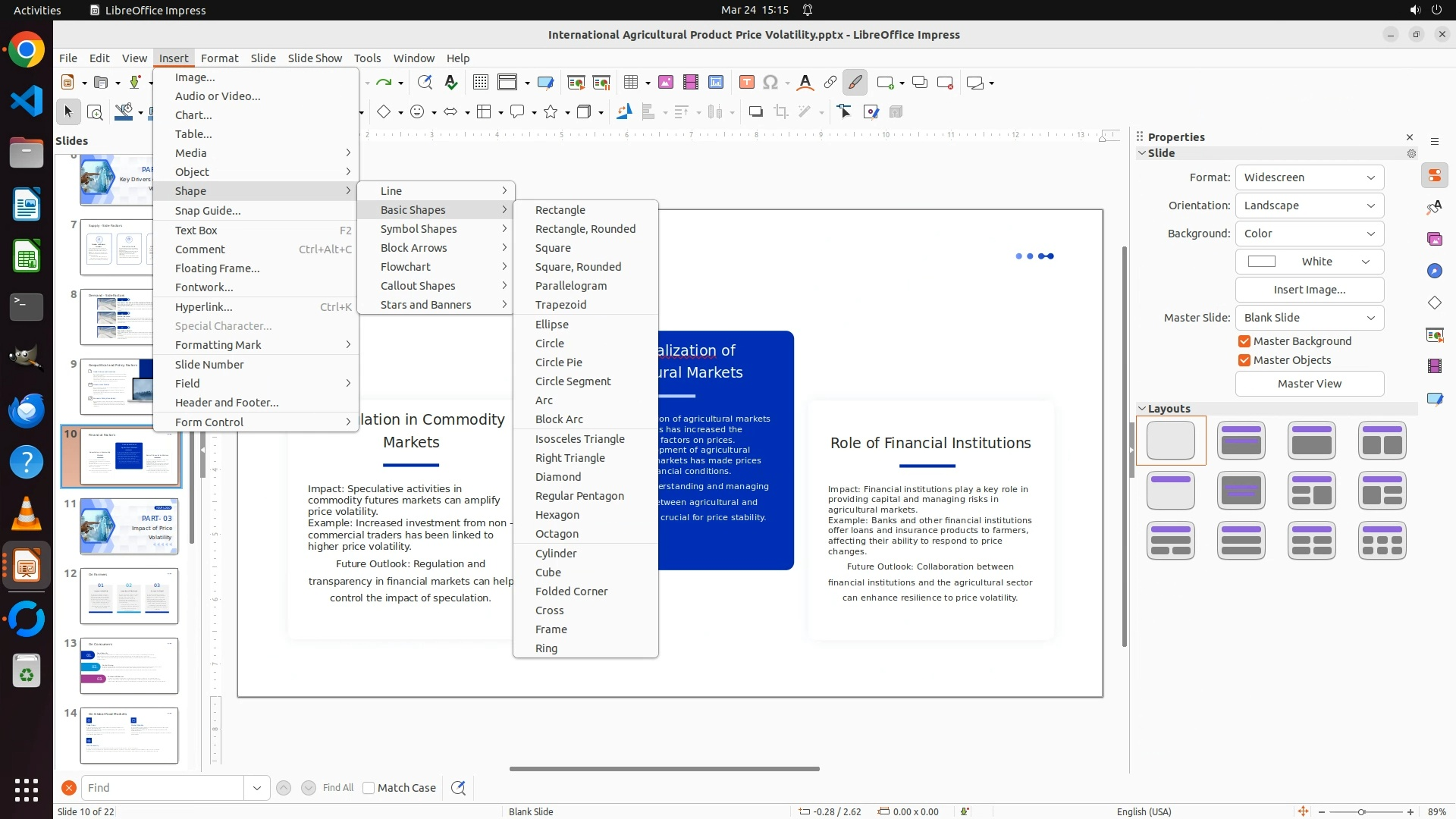Open the Format dropdown showing Widescreen
Image resolution: width=1456 pixels, height=819 pixels.
click(1309, 177)
